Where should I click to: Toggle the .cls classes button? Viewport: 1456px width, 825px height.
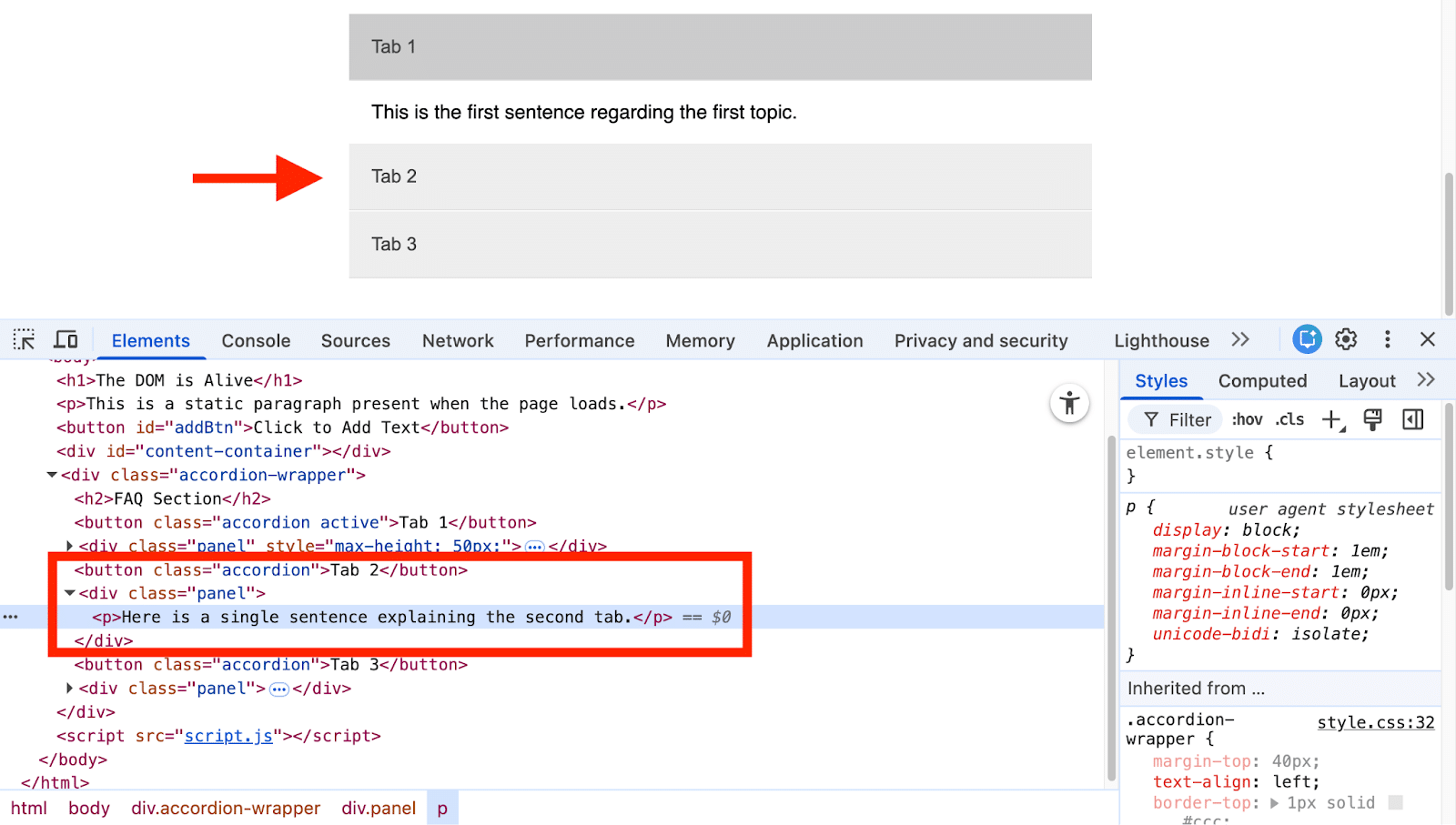[1289, 419]
